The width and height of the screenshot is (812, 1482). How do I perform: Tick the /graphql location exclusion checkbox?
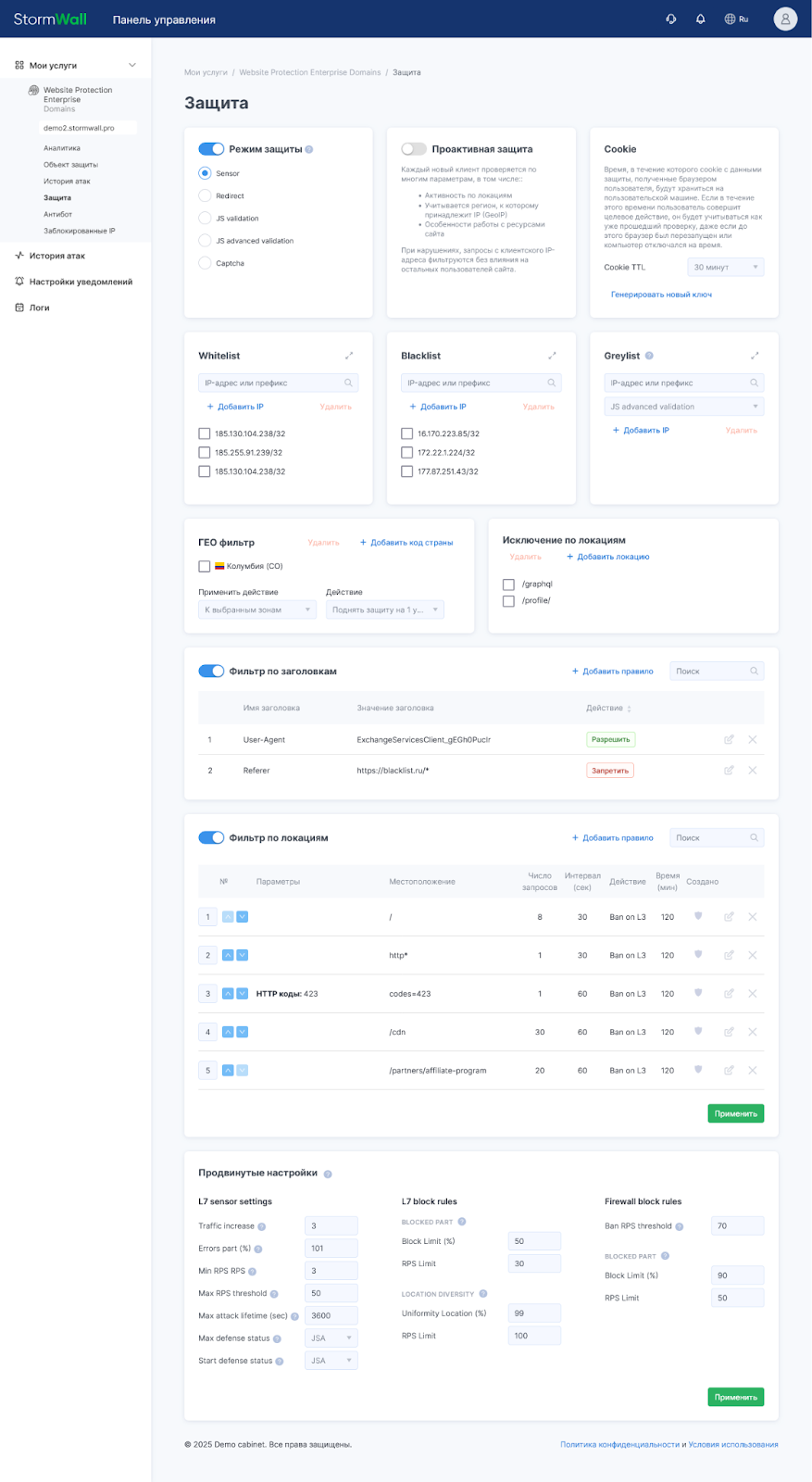click(508, 584)
